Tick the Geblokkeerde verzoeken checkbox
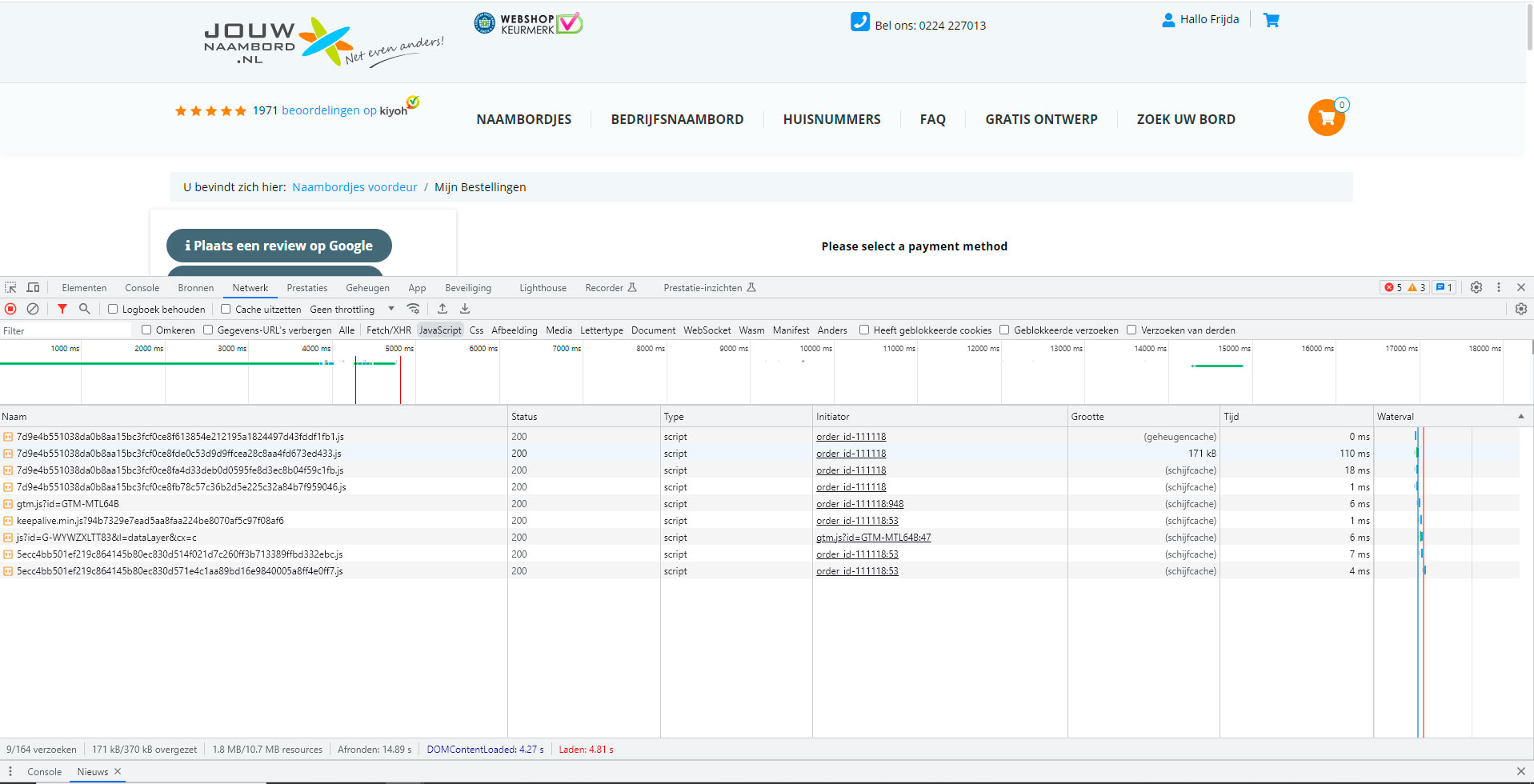Screen dimensions: 1534x784 [x=1004, y=330]
